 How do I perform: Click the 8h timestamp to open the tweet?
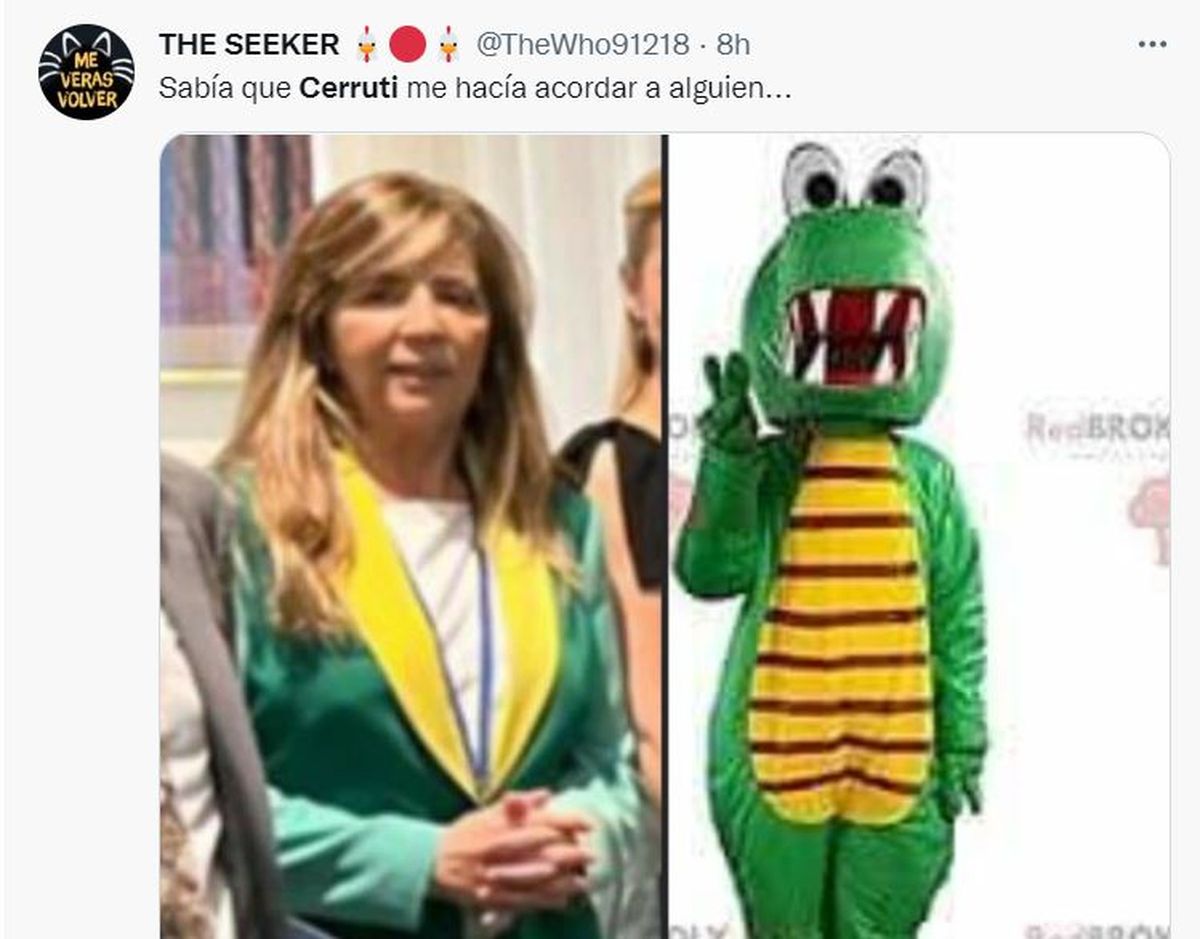pyautogui.click(x=733, y=43)
